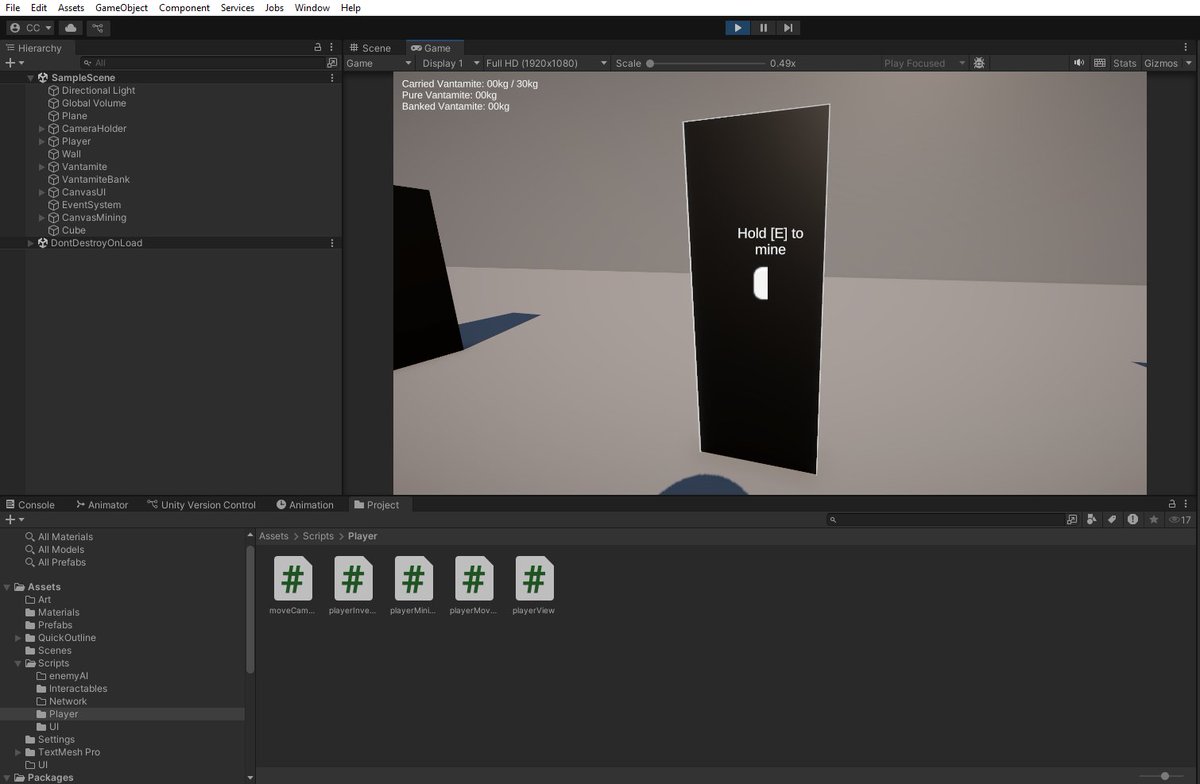Open the Component menu
This screenshot has height=784, width=1200.
click(x=184, y=7)
